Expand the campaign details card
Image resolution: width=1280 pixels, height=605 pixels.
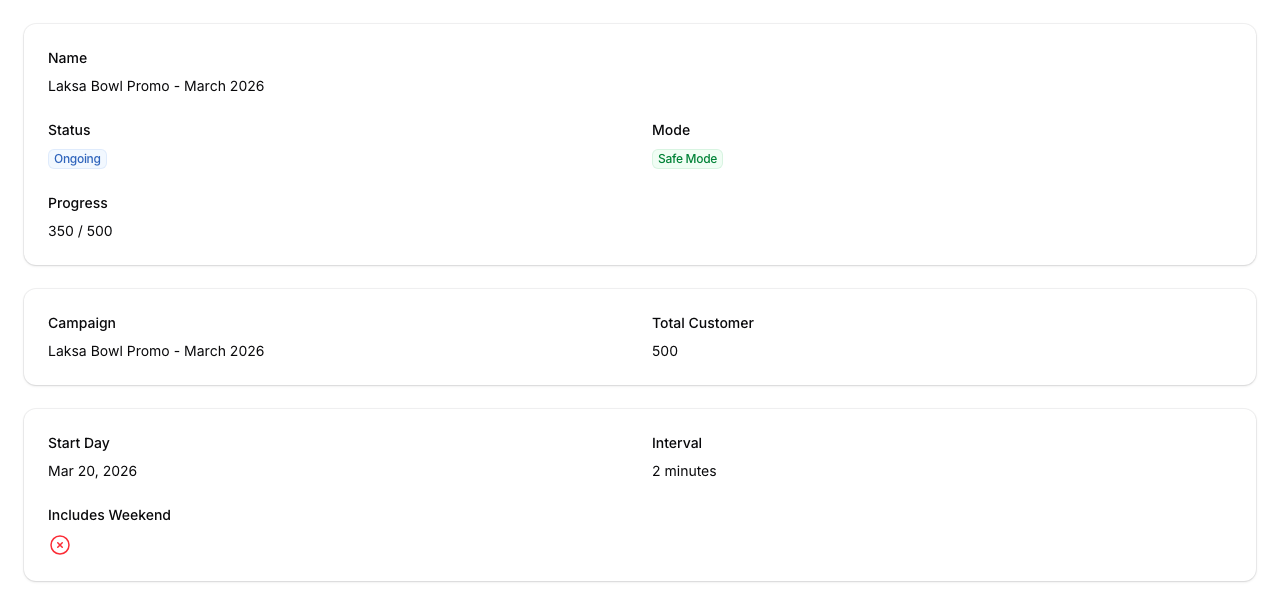[640, 336]
